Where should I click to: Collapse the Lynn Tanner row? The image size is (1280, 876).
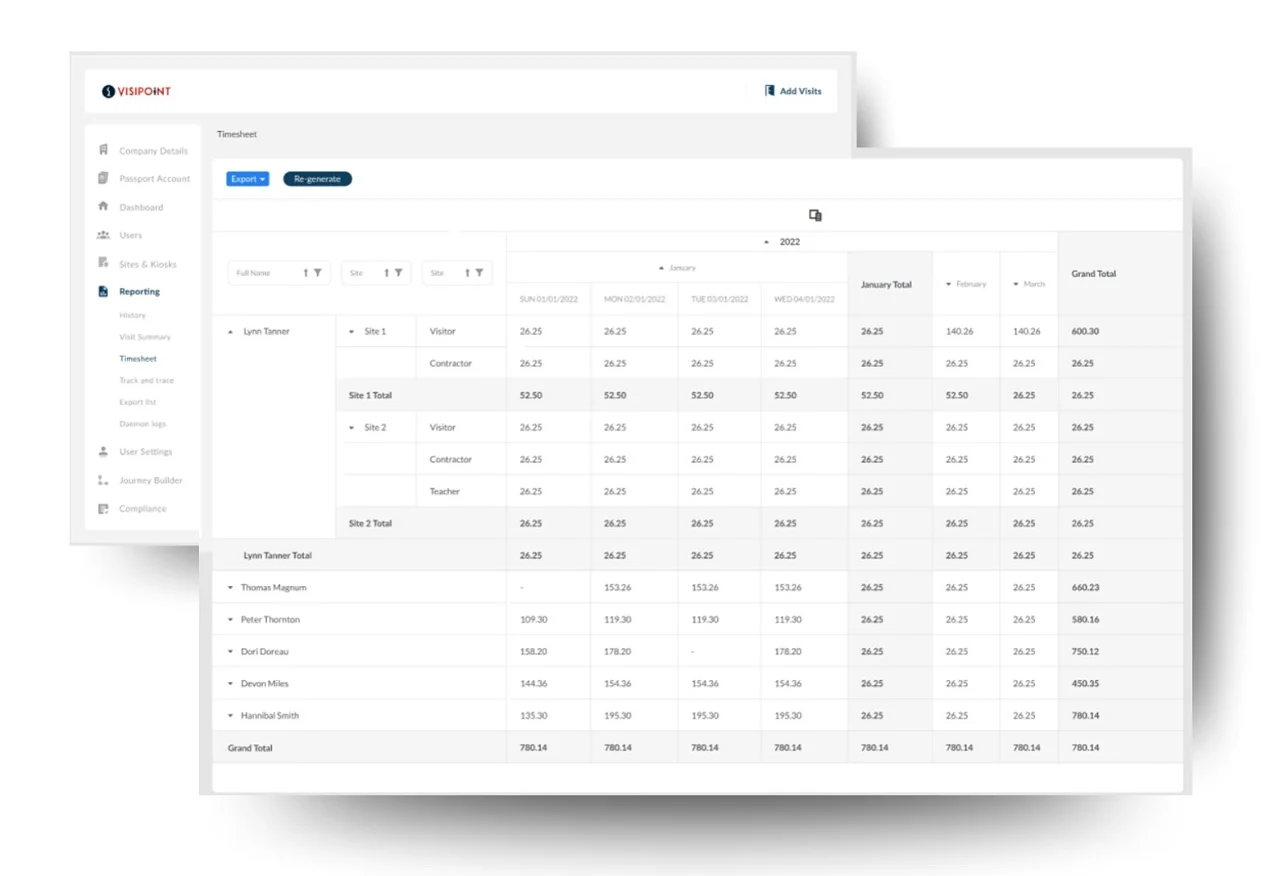(231, 331)
